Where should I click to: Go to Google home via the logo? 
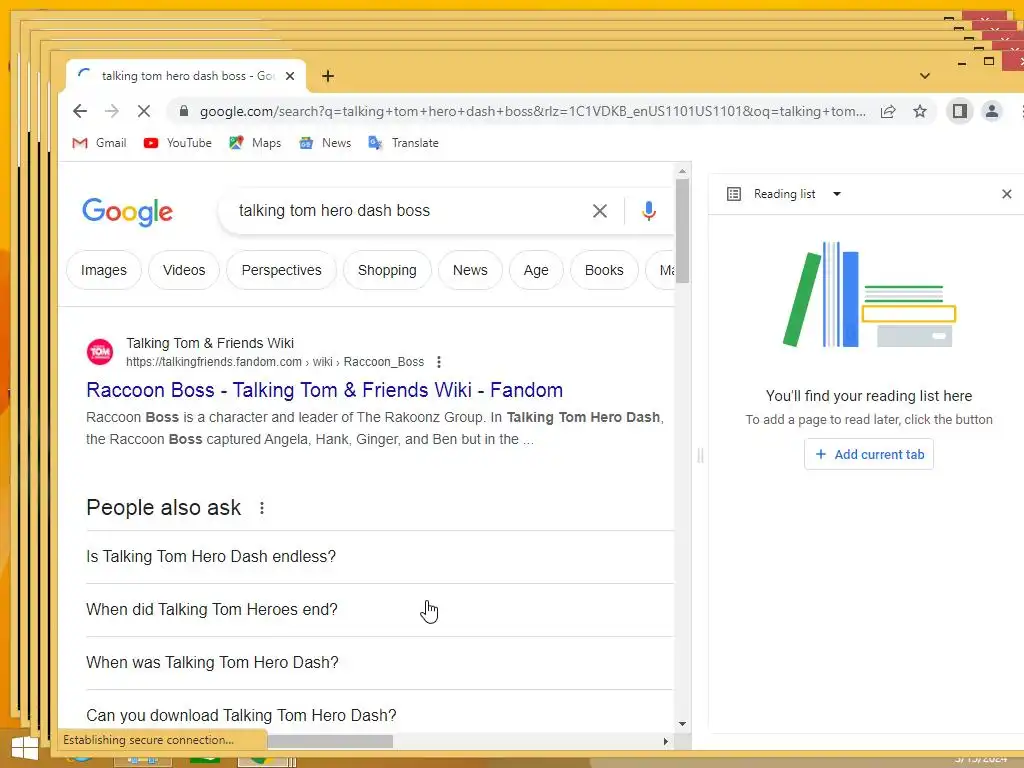[x=127, y=211]
